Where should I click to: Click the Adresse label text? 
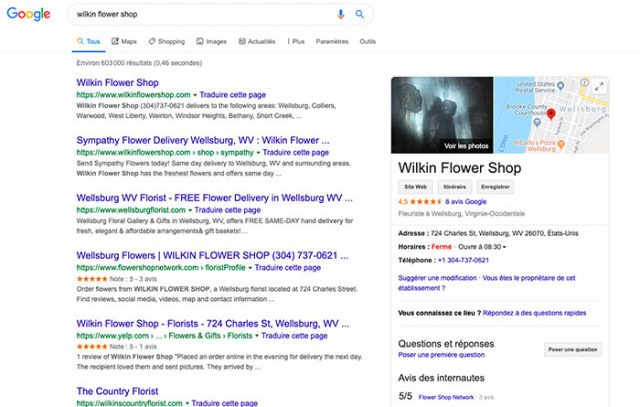click(413, 234)
